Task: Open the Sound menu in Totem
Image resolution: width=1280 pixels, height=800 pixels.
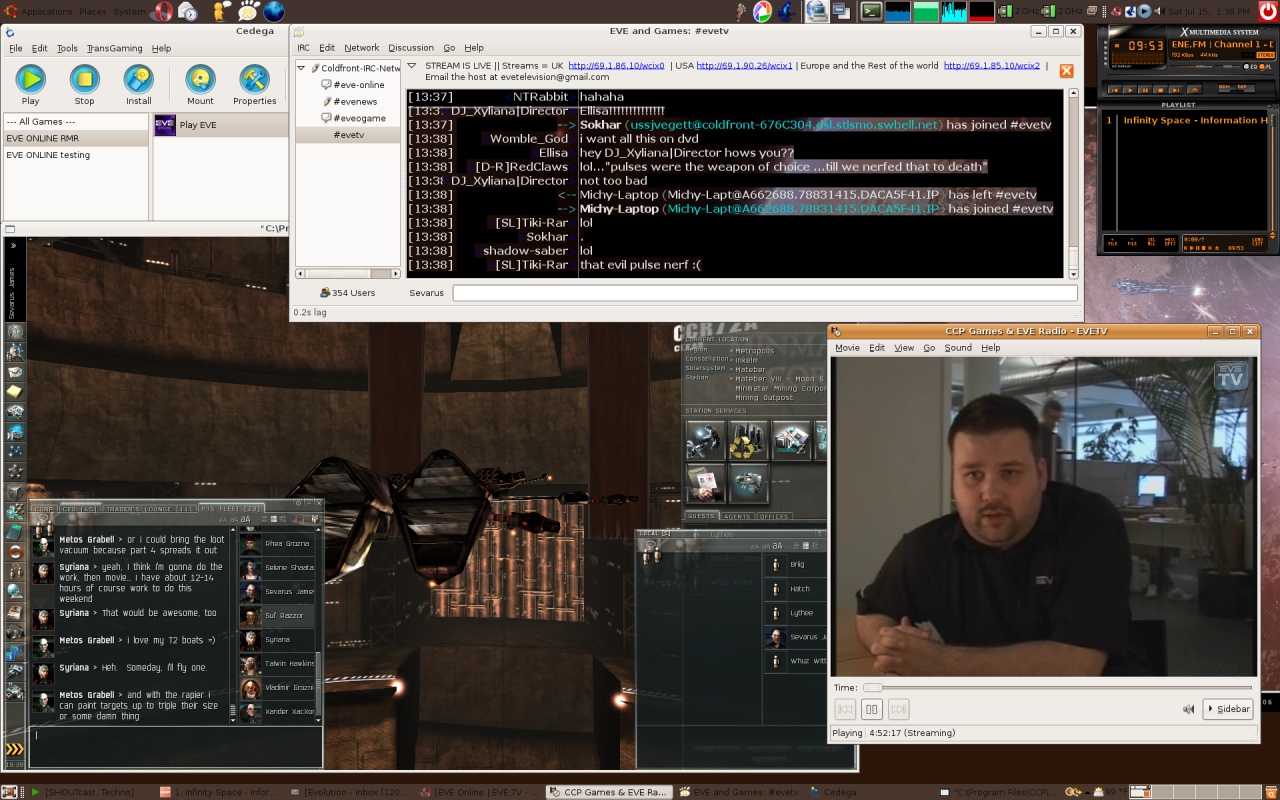Action: click(x=958, y=348)
